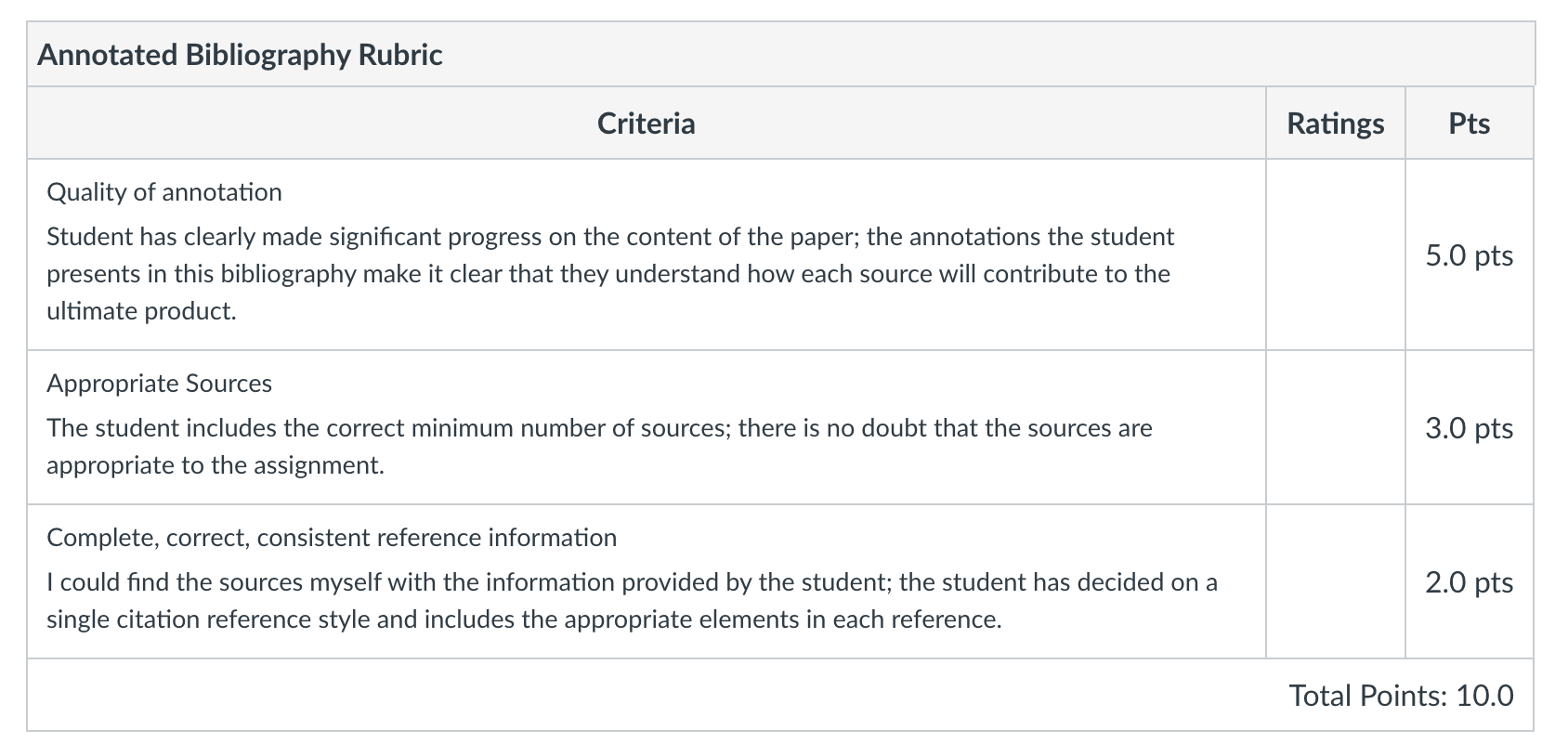Click 'appropriate to the assignment.' text line
Screen dimensions: 1568x756
coord(216,465)
